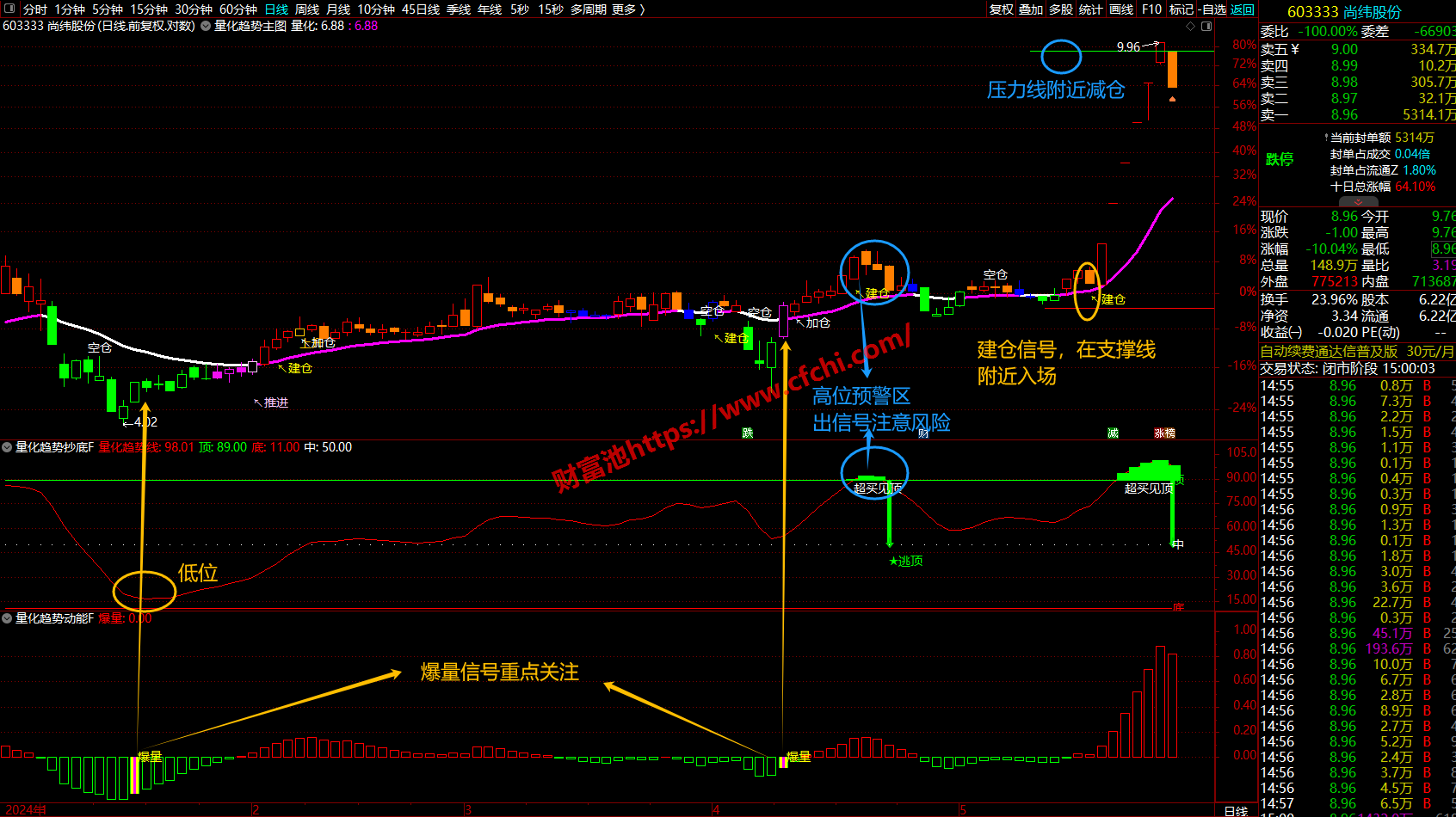Click the ★逃顶 signal marker
The height and width of the screenshot is (817, 1456).
pos(906,561)
